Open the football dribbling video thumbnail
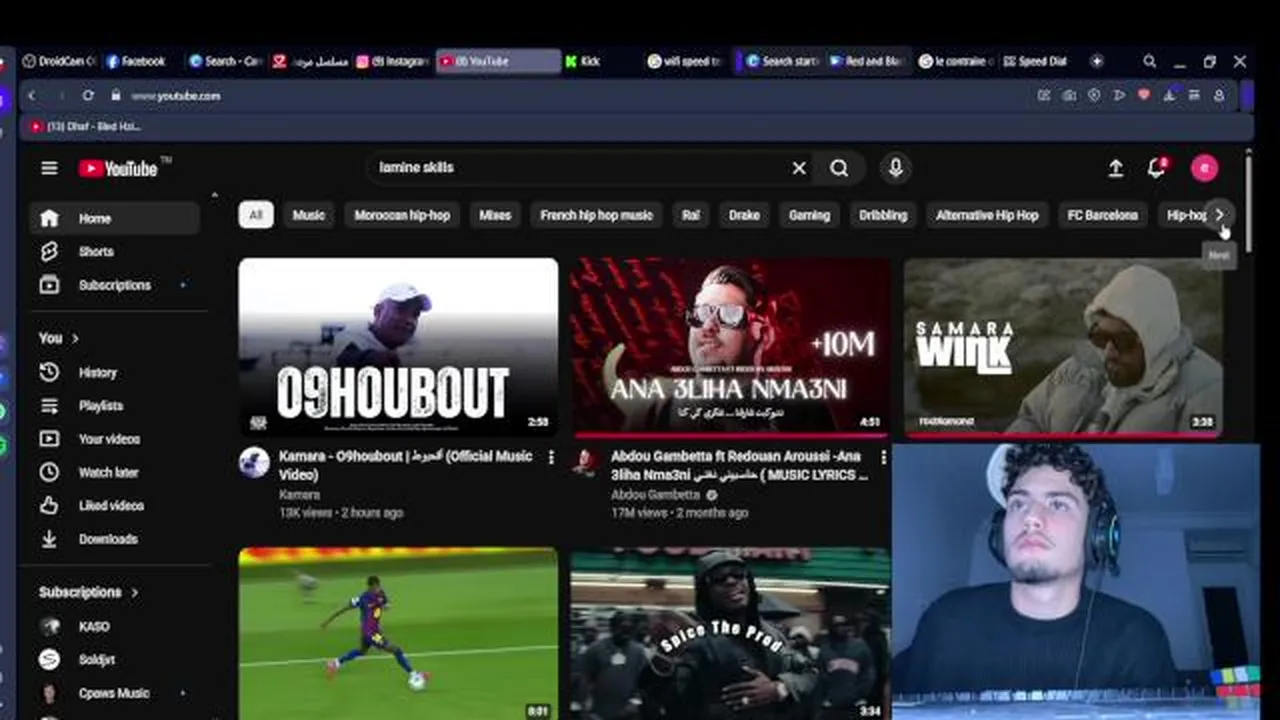The height and width of the screenshot is (720, 1280). pyautogui.click(x=398, y=633)
